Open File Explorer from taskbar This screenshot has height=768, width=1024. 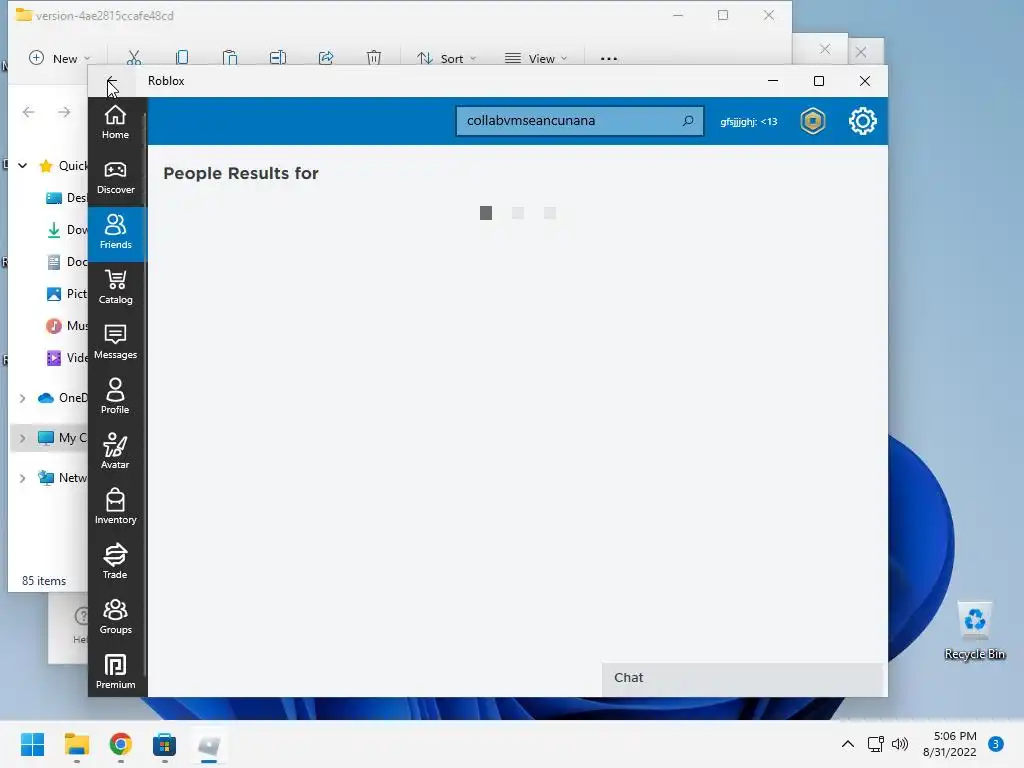(76, 744)
